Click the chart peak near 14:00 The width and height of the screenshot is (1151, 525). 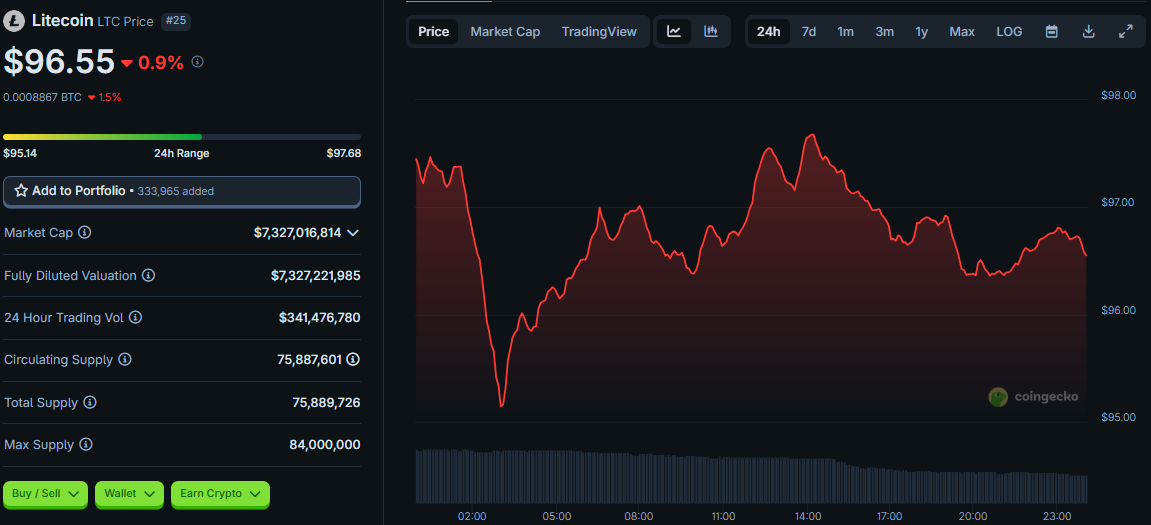pyautogui.click(x=812, y=135)
